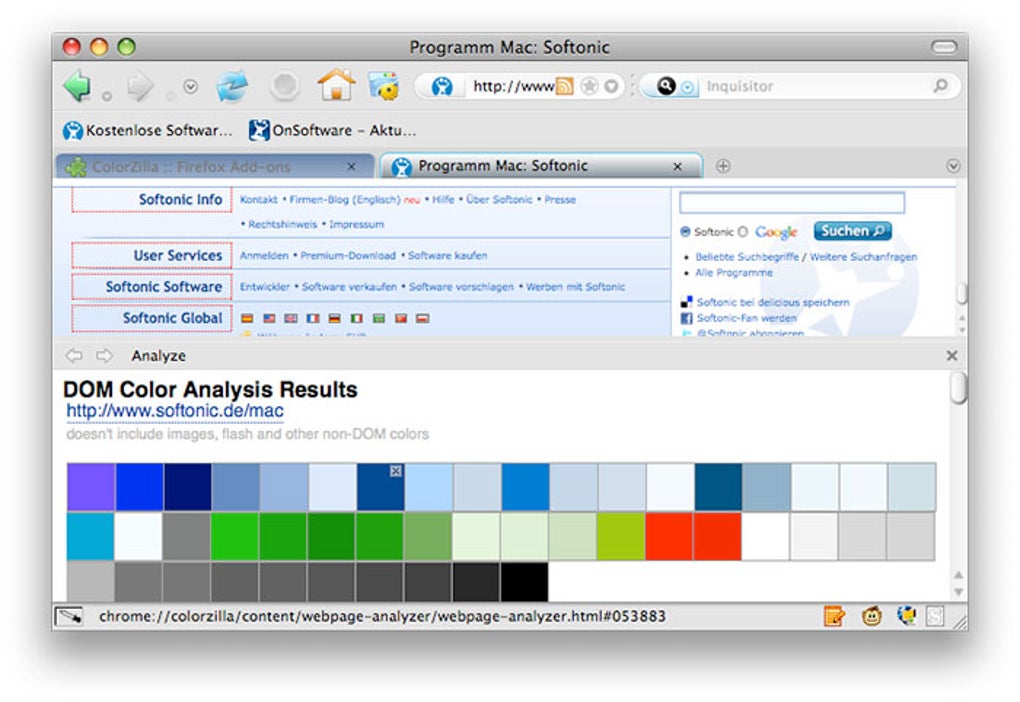
Task: Open the Alle Programme link
Action: 734,273
